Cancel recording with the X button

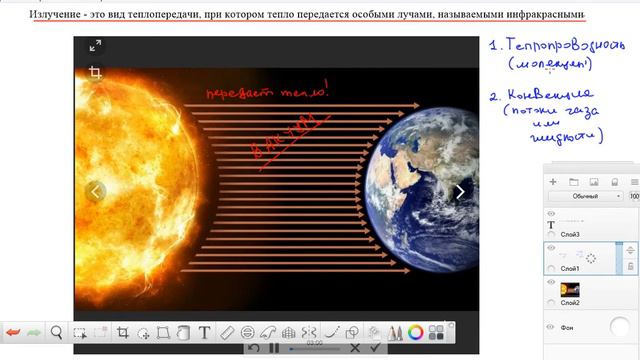(355, 348)
